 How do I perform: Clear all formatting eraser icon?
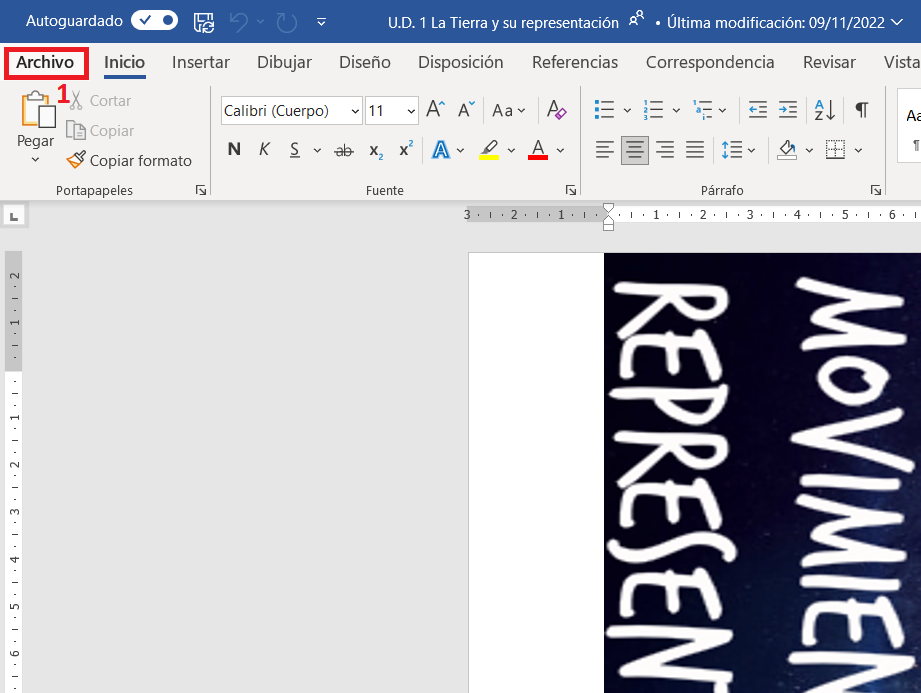(x=557, y=110)
